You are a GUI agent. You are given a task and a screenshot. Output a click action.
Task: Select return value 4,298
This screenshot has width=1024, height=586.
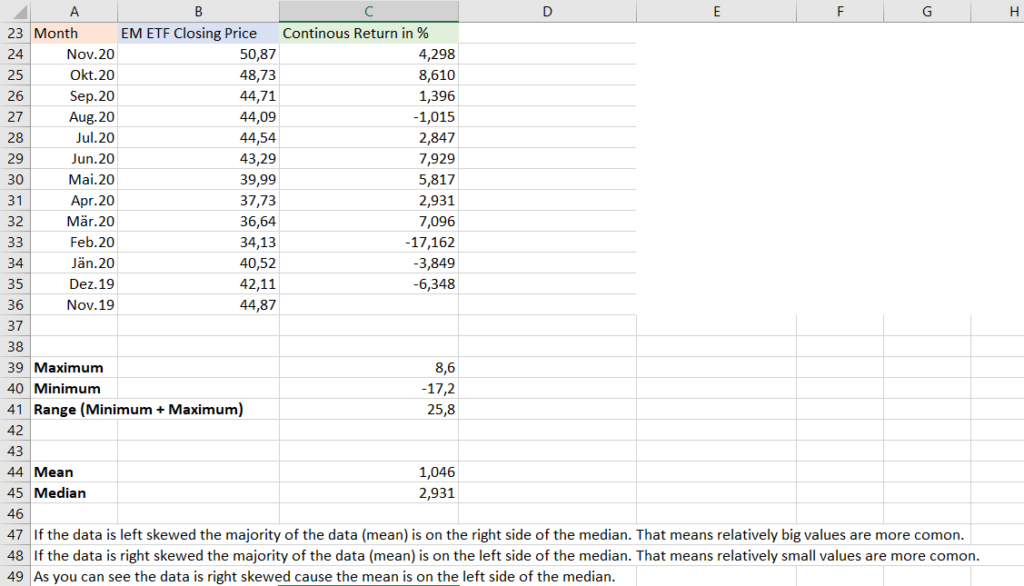coord(369,54)
